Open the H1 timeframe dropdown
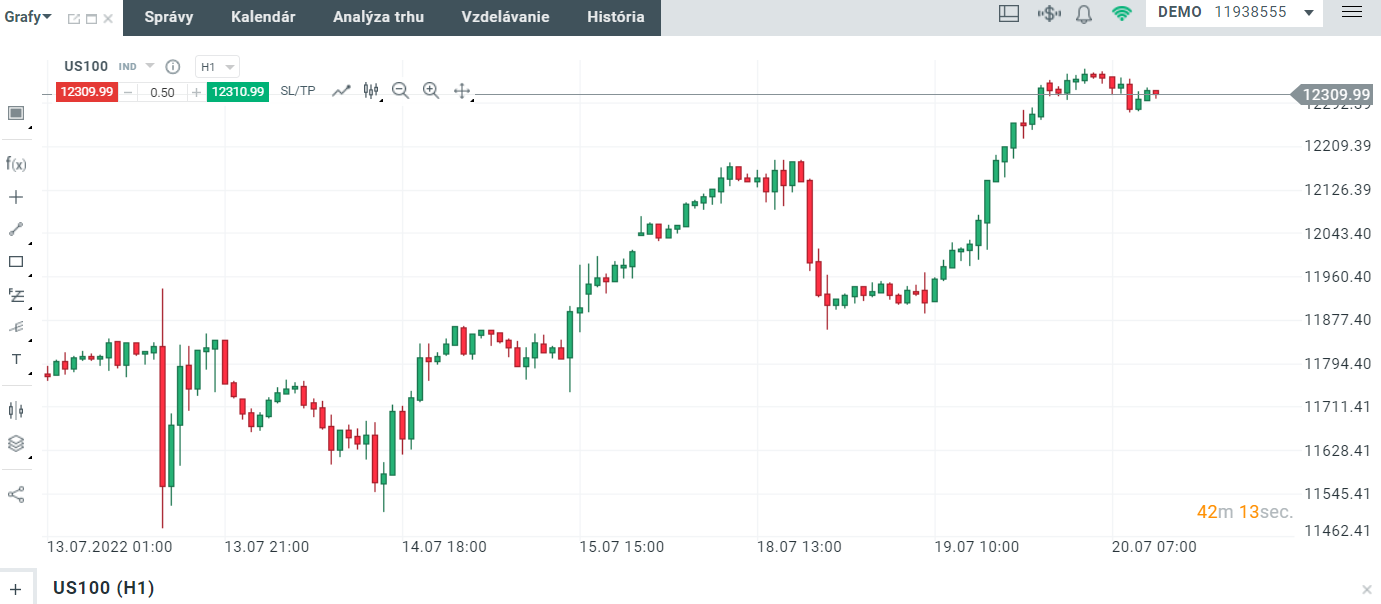The height and width of the screenshot is (604, 1381). tap(217, 66)
